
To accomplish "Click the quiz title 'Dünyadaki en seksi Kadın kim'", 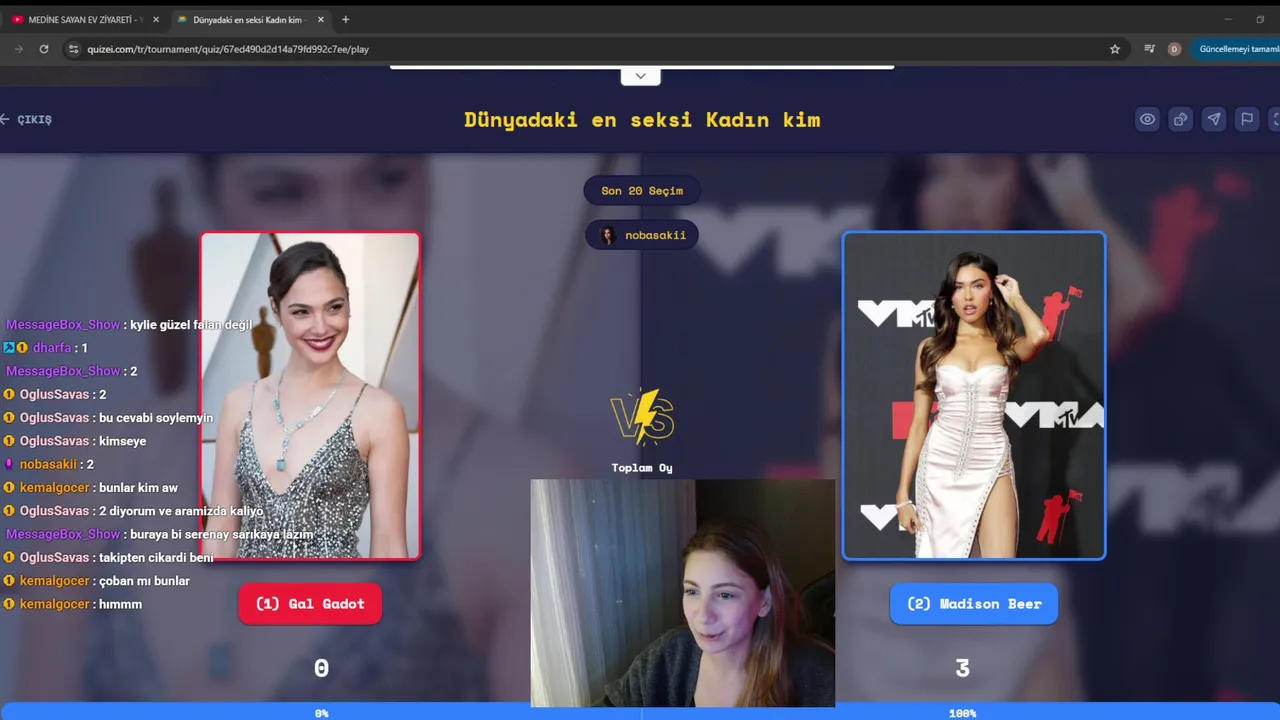I will (642, 119).
